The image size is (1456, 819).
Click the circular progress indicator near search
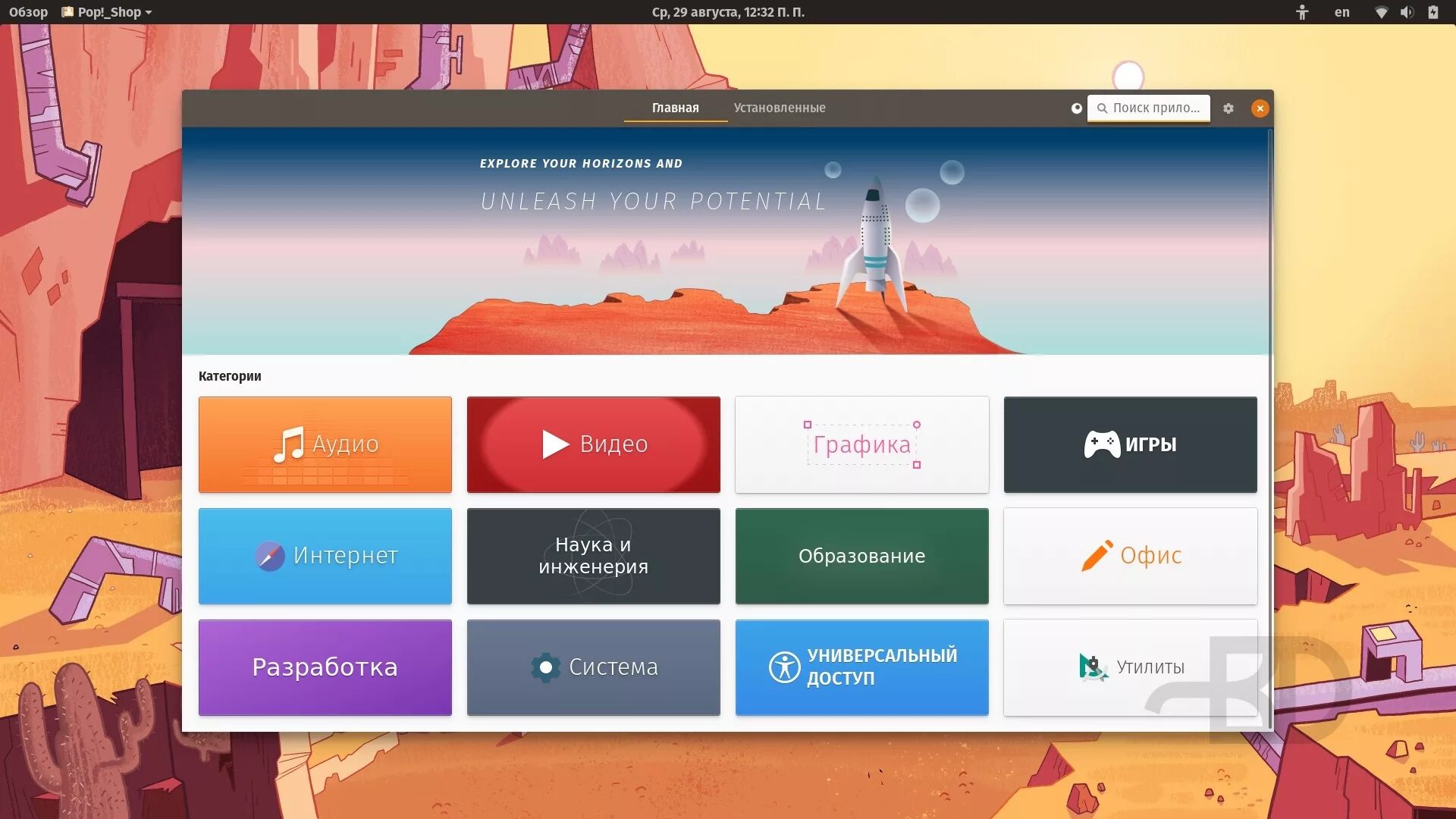[x=1076, y=108]
